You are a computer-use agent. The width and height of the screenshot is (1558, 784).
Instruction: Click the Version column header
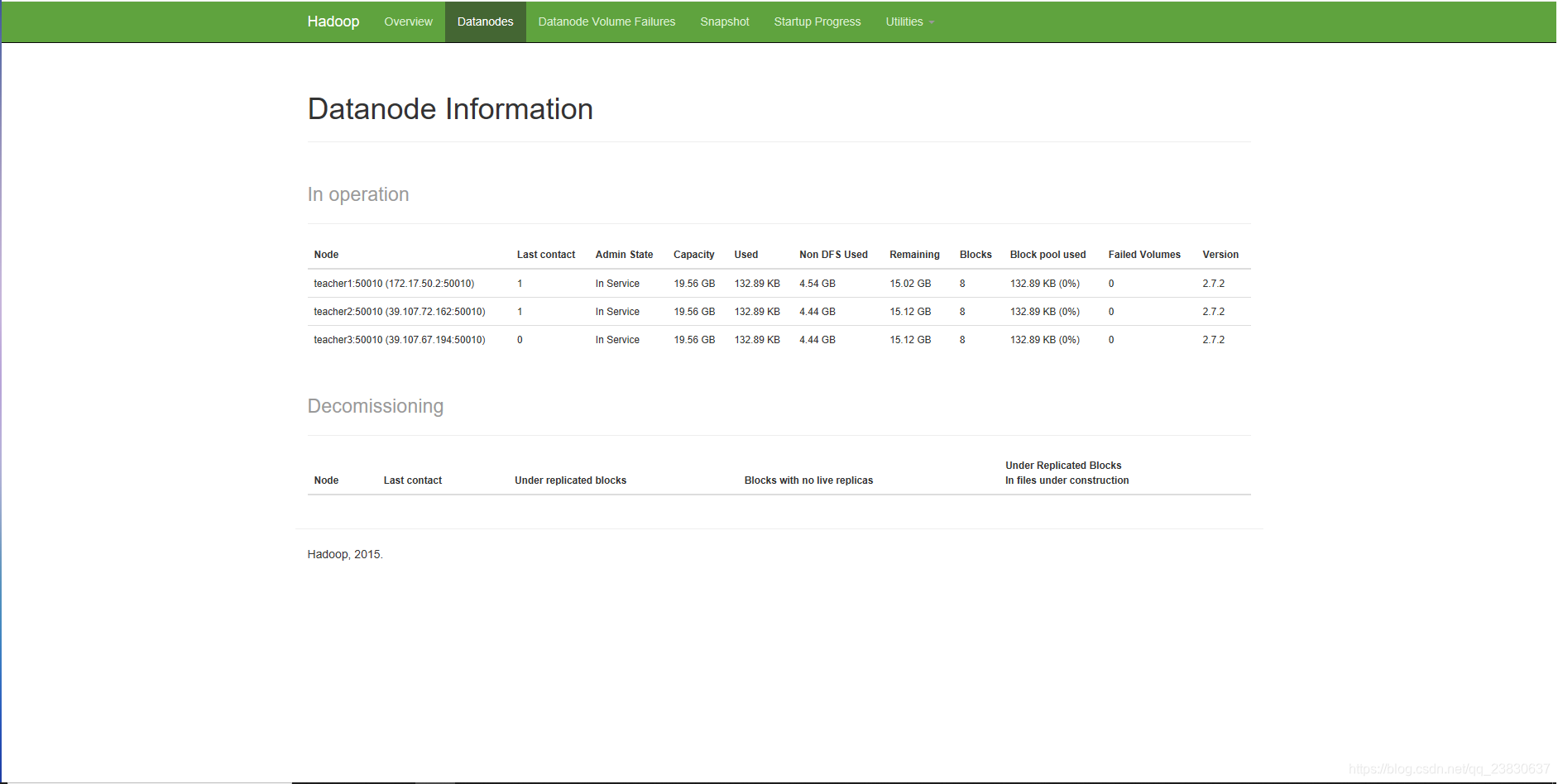coord(1220,255)
